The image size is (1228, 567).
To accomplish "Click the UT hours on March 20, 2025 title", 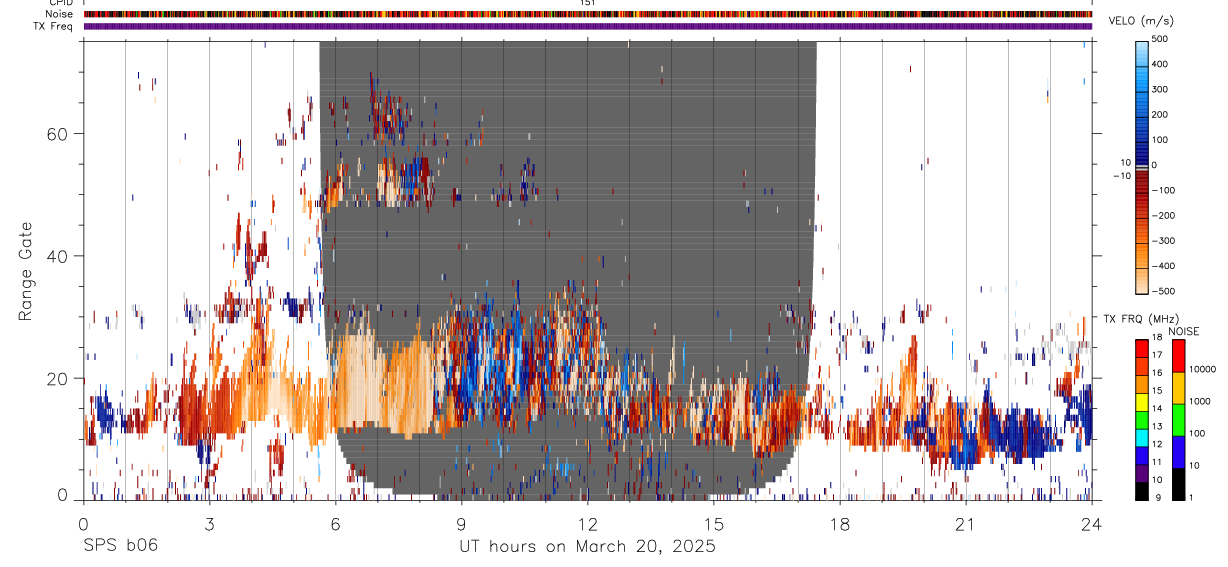I will click(x=587, y=547).
